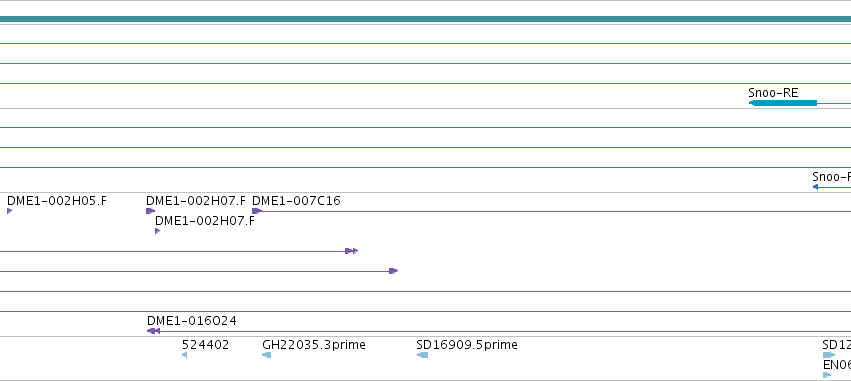Click the light blue arrow under SD16909.5prime

click(x=422, y=355)
